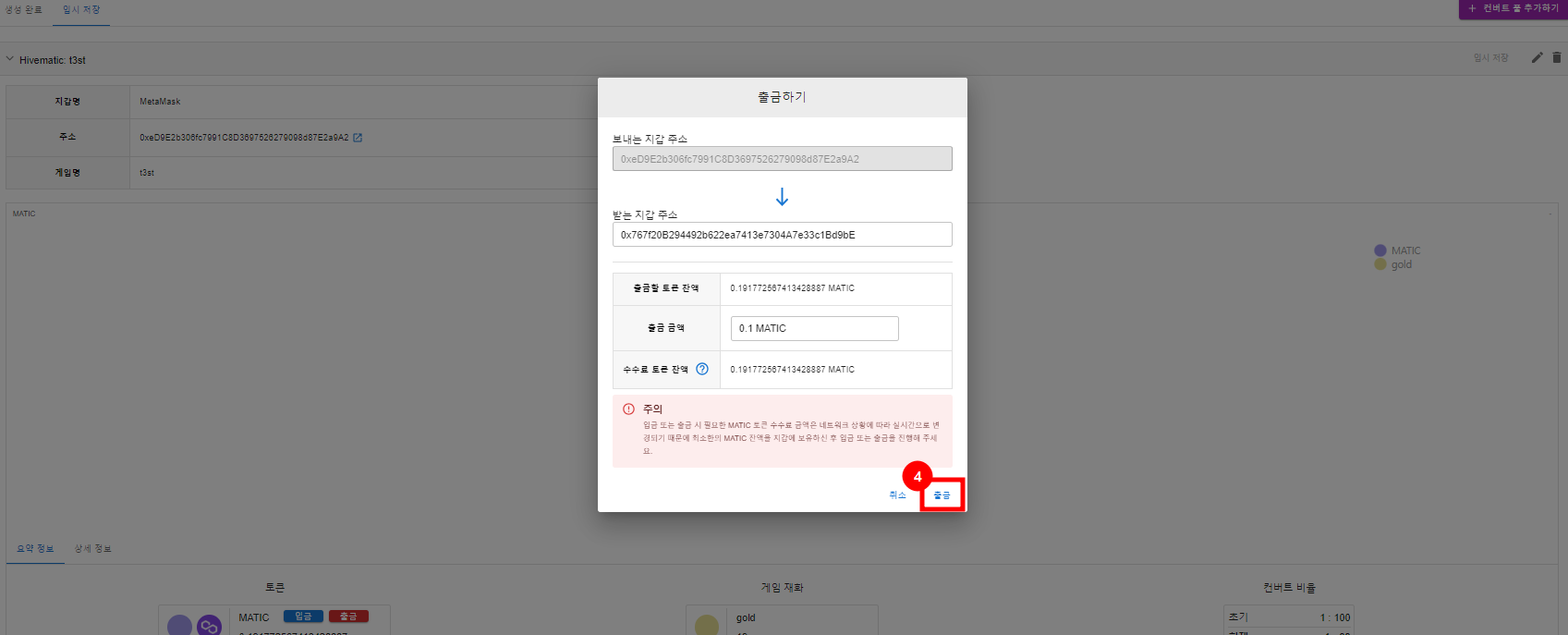Click the MATIC Polygon token icon

click(x=210, y=626)
